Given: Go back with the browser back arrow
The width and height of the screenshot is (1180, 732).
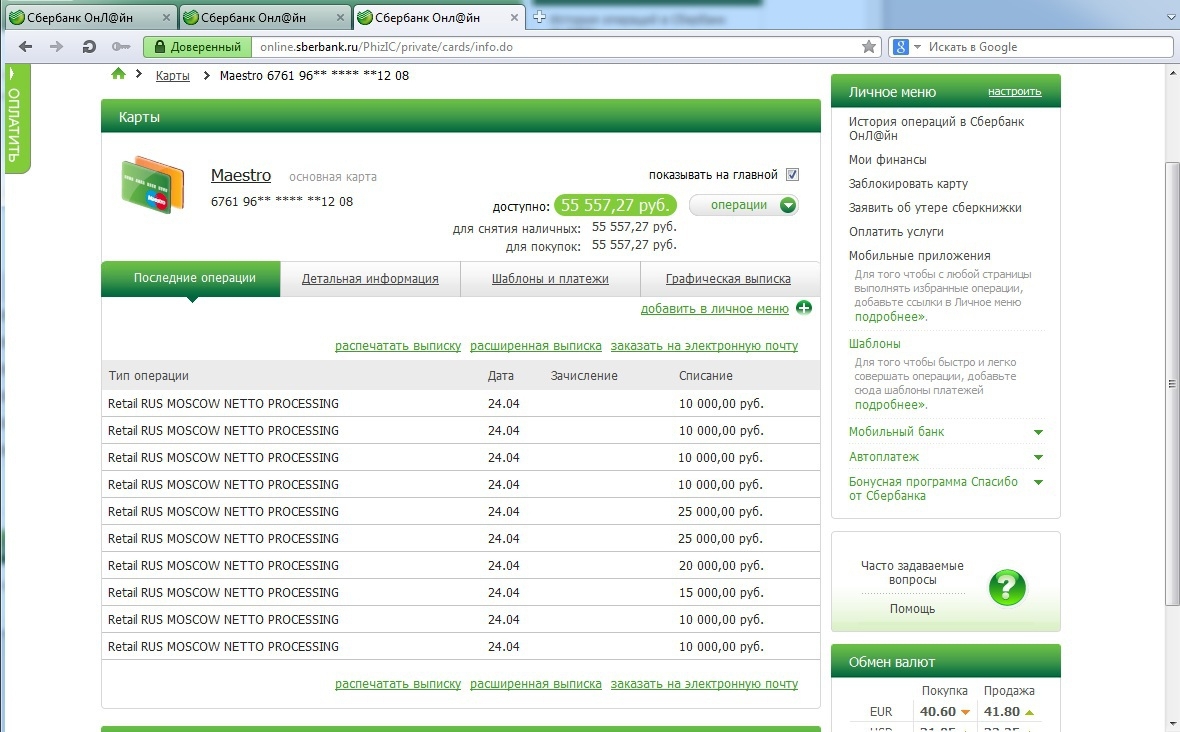Looking at the screenshot, I should 26,47.
